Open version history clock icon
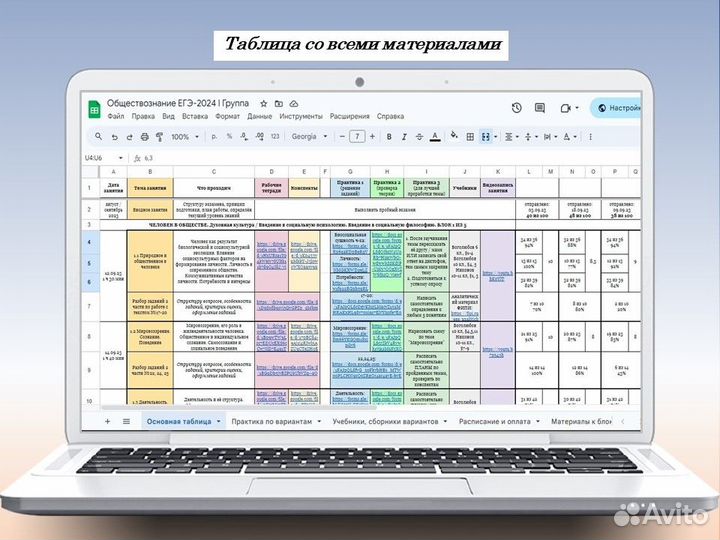 [x=517, y=108]
